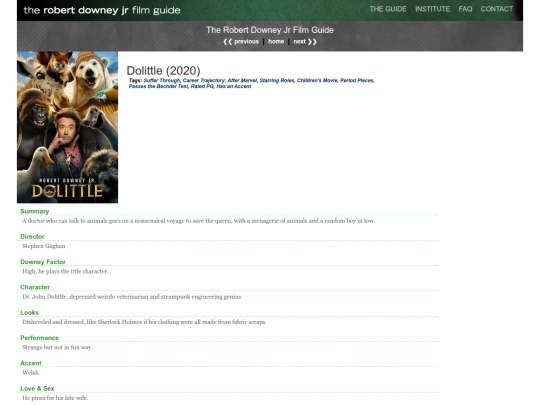
Task: Click the 'Love & Sex' heading
Action: coord(37,388)
